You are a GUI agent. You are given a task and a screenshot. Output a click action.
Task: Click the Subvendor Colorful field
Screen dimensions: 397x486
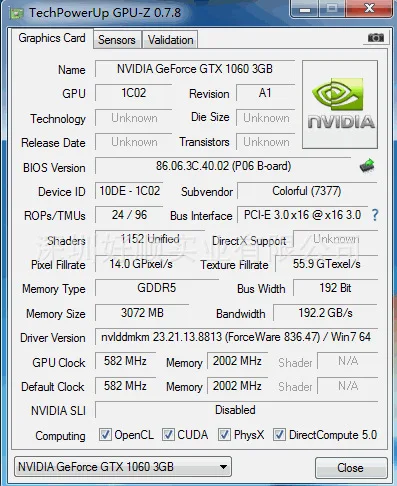point(307,191)
